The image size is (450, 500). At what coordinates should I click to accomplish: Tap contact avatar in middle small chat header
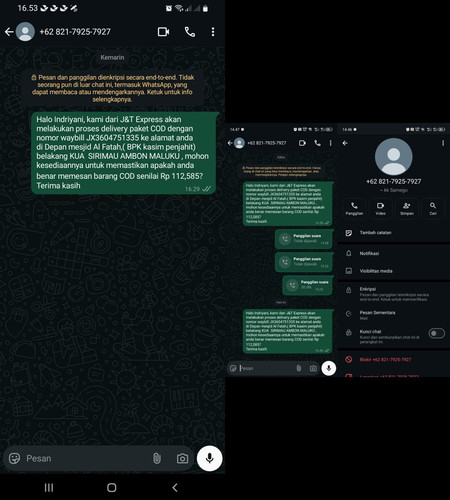coord(239,143)
